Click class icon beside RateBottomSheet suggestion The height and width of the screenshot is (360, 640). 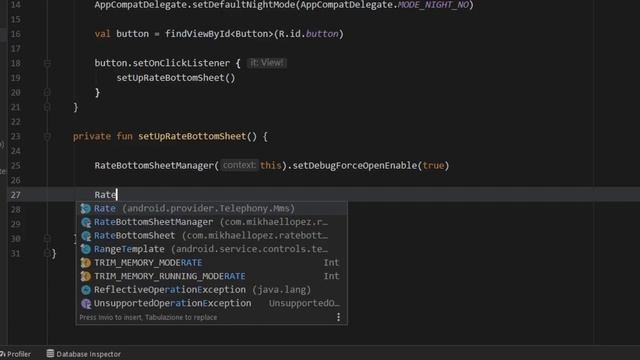(85, 236)
